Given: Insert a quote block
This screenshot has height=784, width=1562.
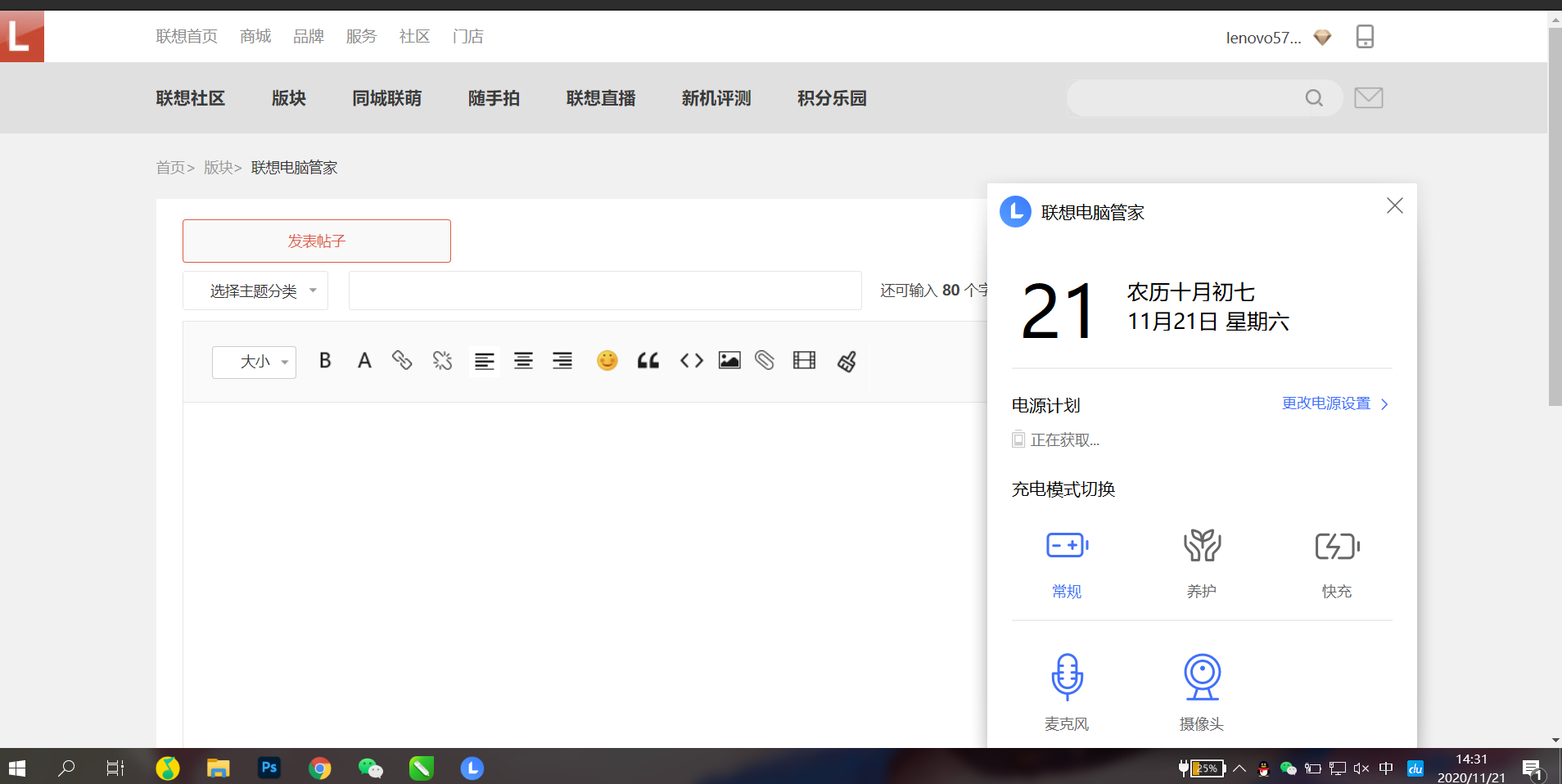Looking at the screenshot, I should click(648, 360).
